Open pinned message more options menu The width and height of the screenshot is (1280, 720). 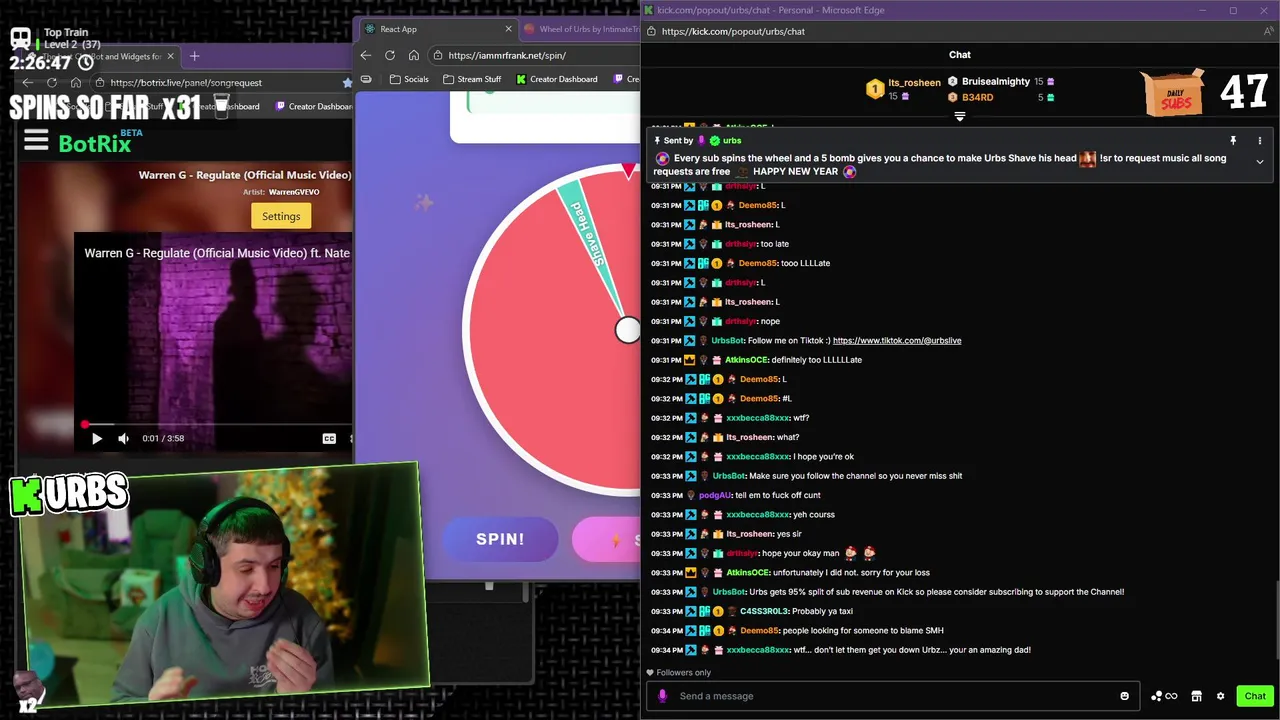tap(1259, 141)
